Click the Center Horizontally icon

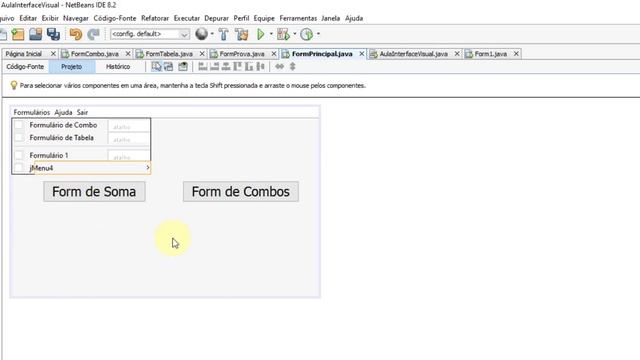[x=226, y=67]
